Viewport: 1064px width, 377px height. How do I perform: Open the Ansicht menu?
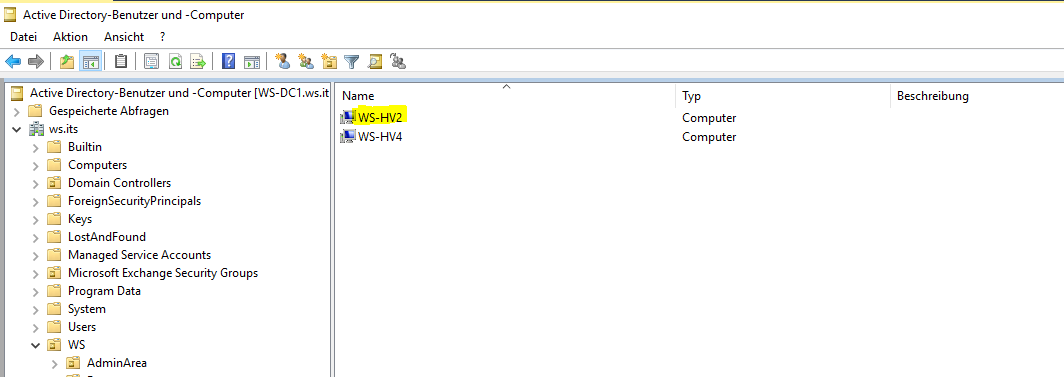124,37
